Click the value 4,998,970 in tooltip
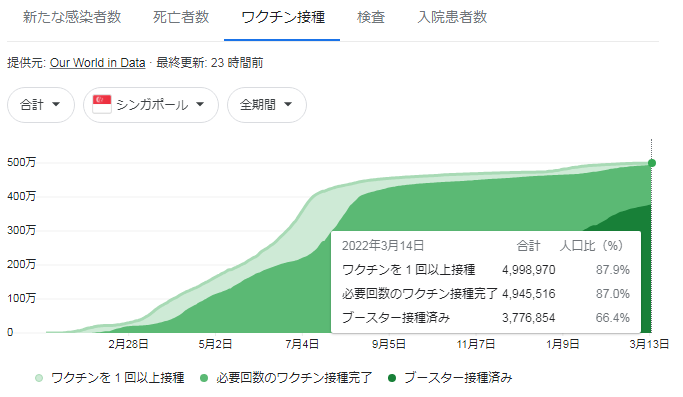The height and width of the screenshot is (397, 683). click(x=528, y=270)
